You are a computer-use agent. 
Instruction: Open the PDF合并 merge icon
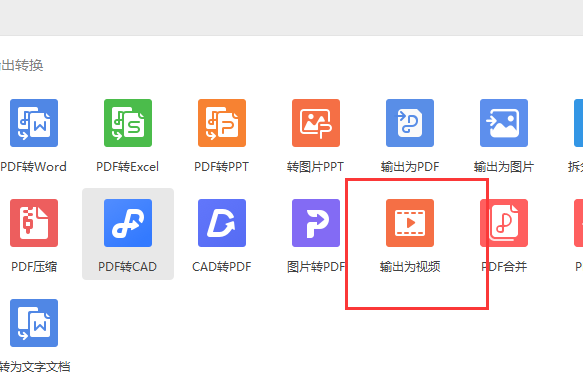pyautogui.click(x=504, y=223)
